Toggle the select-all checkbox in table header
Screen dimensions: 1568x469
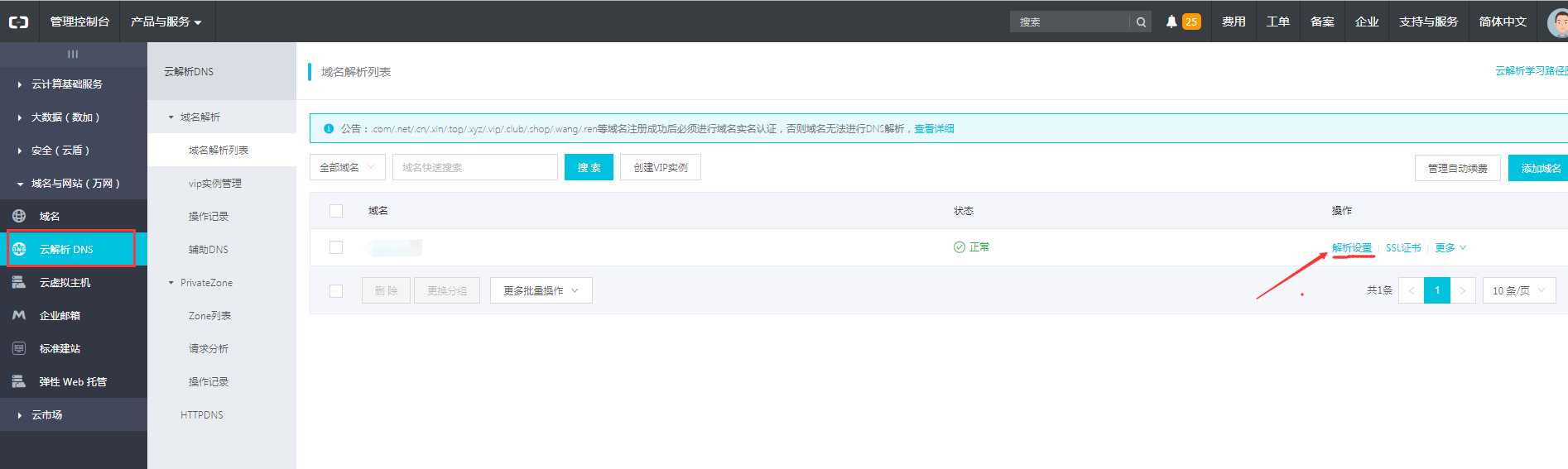click(336, 211)
